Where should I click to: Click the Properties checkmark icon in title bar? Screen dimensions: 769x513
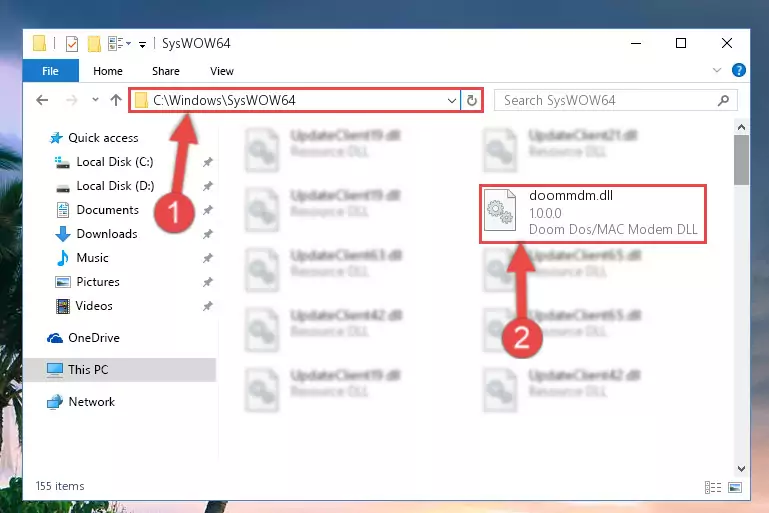(72, 44)
